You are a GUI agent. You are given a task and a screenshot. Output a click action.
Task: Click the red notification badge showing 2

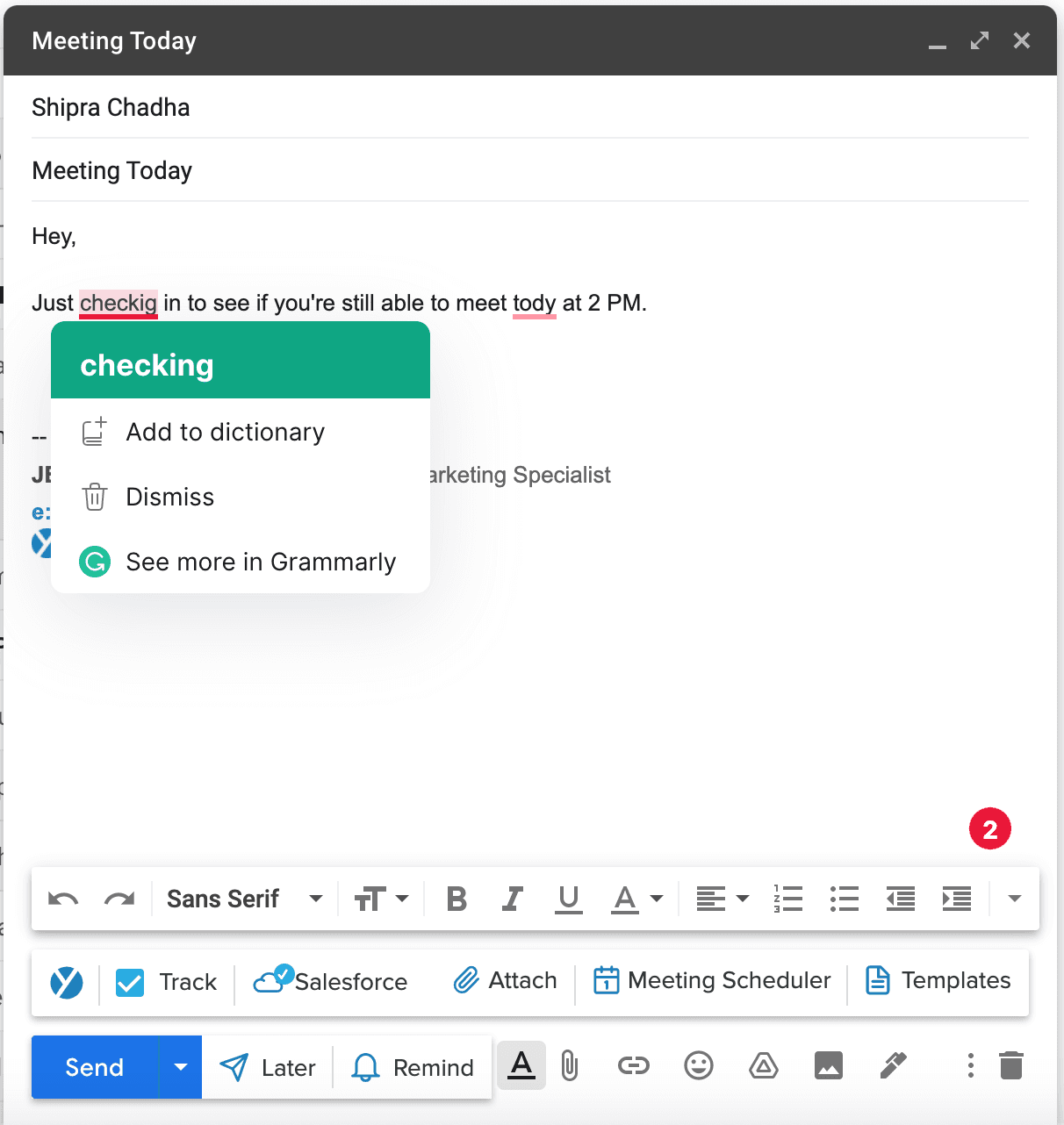pos(989,828)
